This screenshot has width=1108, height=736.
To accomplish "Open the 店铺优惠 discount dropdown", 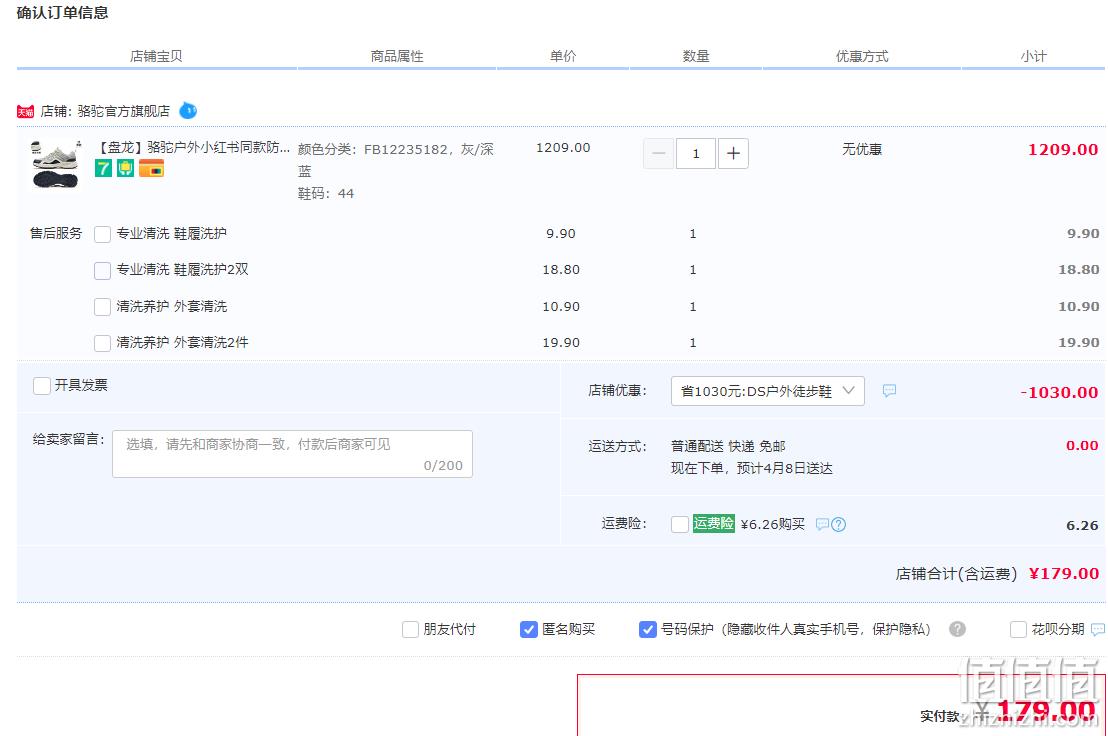I will click(767, 391).
